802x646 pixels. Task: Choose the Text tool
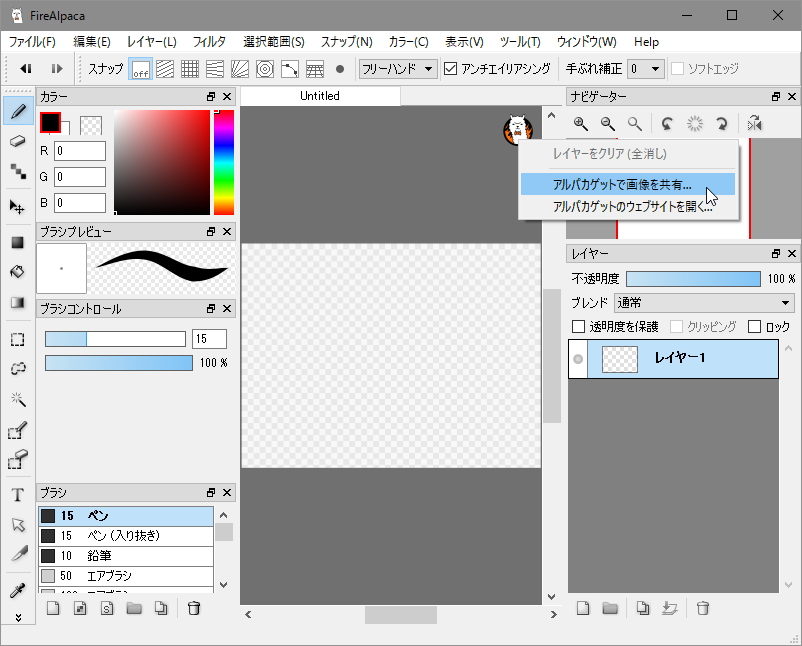[17, 495]
